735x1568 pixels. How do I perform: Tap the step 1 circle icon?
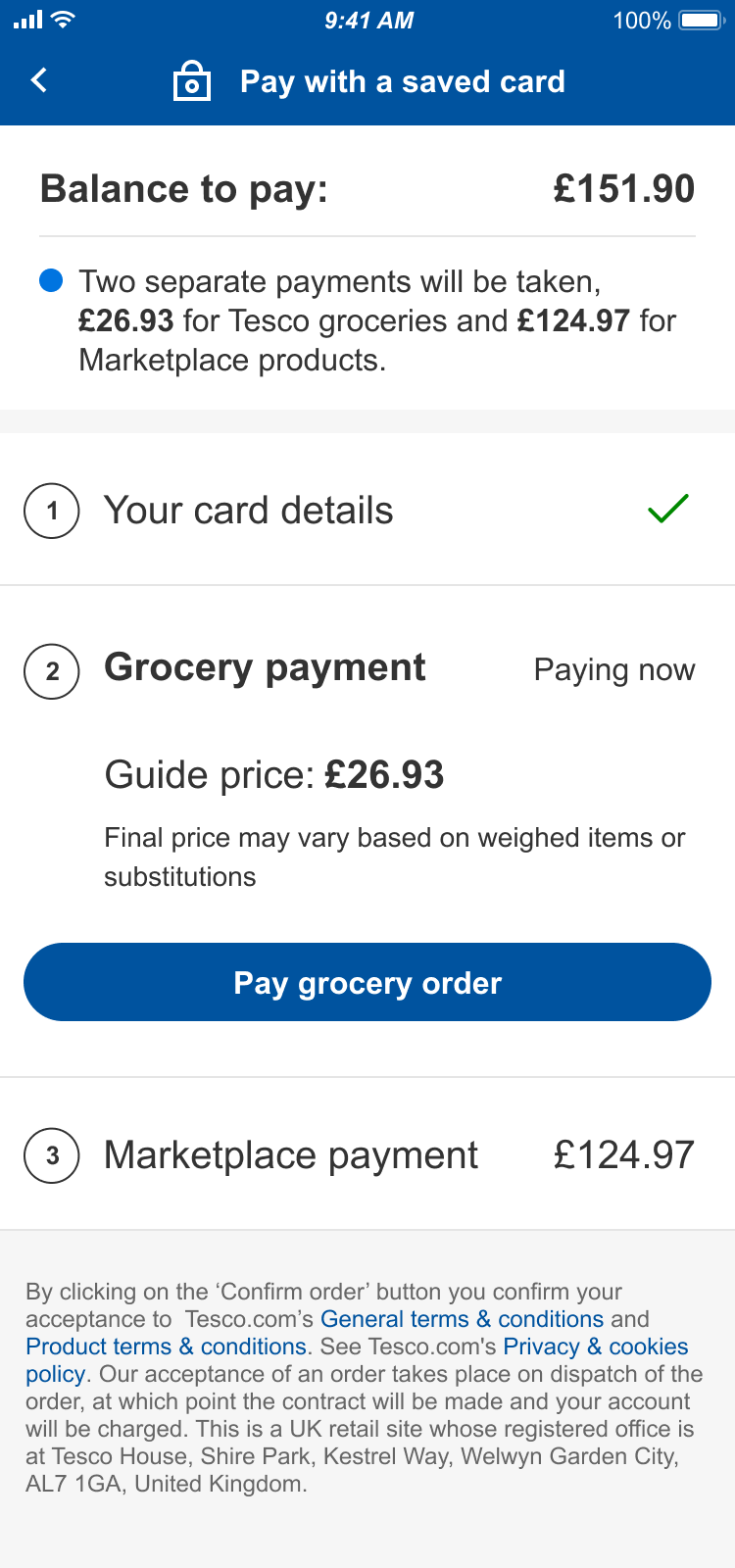pos(52,511)
